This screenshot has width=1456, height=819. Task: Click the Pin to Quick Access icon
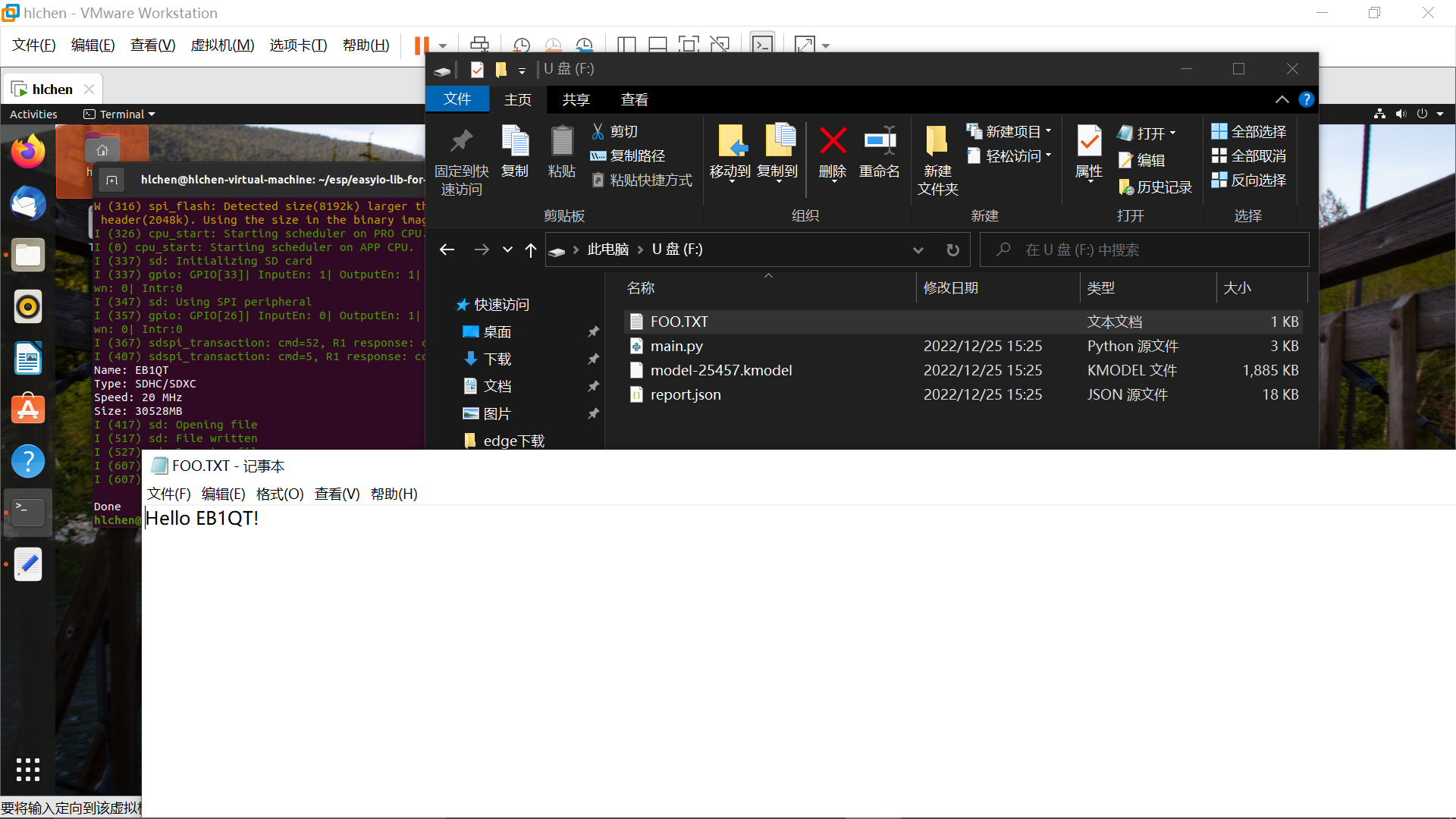[x=461, y=143]
